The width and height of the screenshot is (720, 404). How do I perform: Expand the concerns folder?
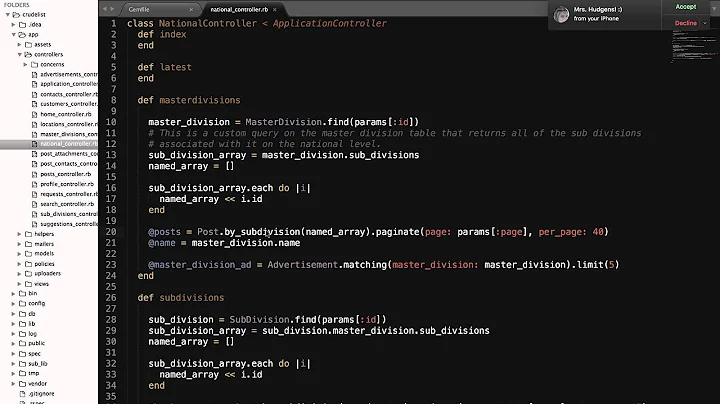coord(25,65)
